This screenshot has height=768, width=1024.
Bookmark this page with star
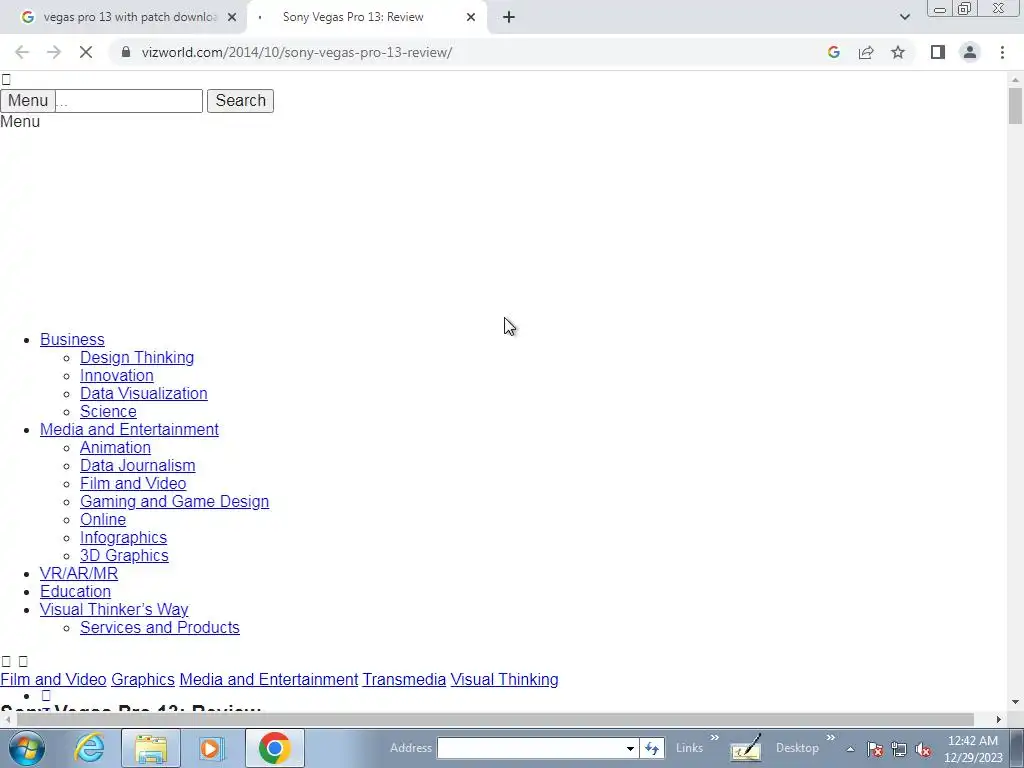[x=898, y=52]
